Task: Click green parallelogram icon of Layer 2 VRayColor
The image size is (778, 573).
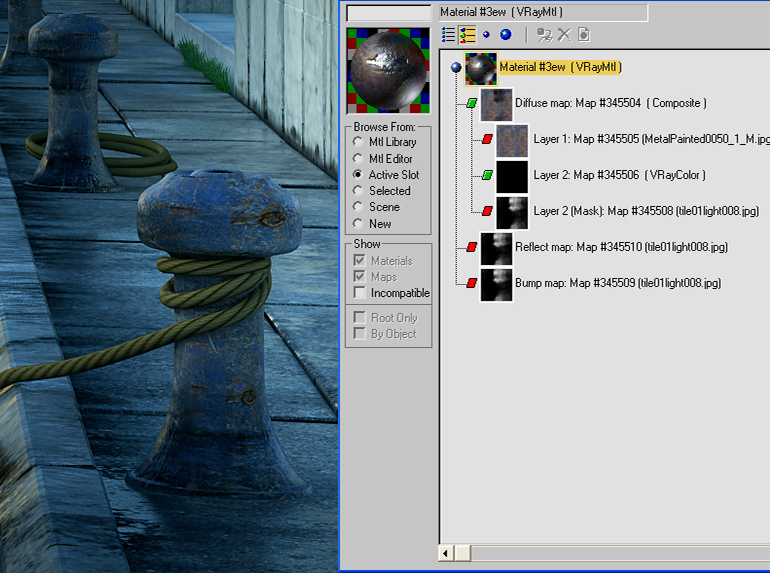Action: point(487,175)
